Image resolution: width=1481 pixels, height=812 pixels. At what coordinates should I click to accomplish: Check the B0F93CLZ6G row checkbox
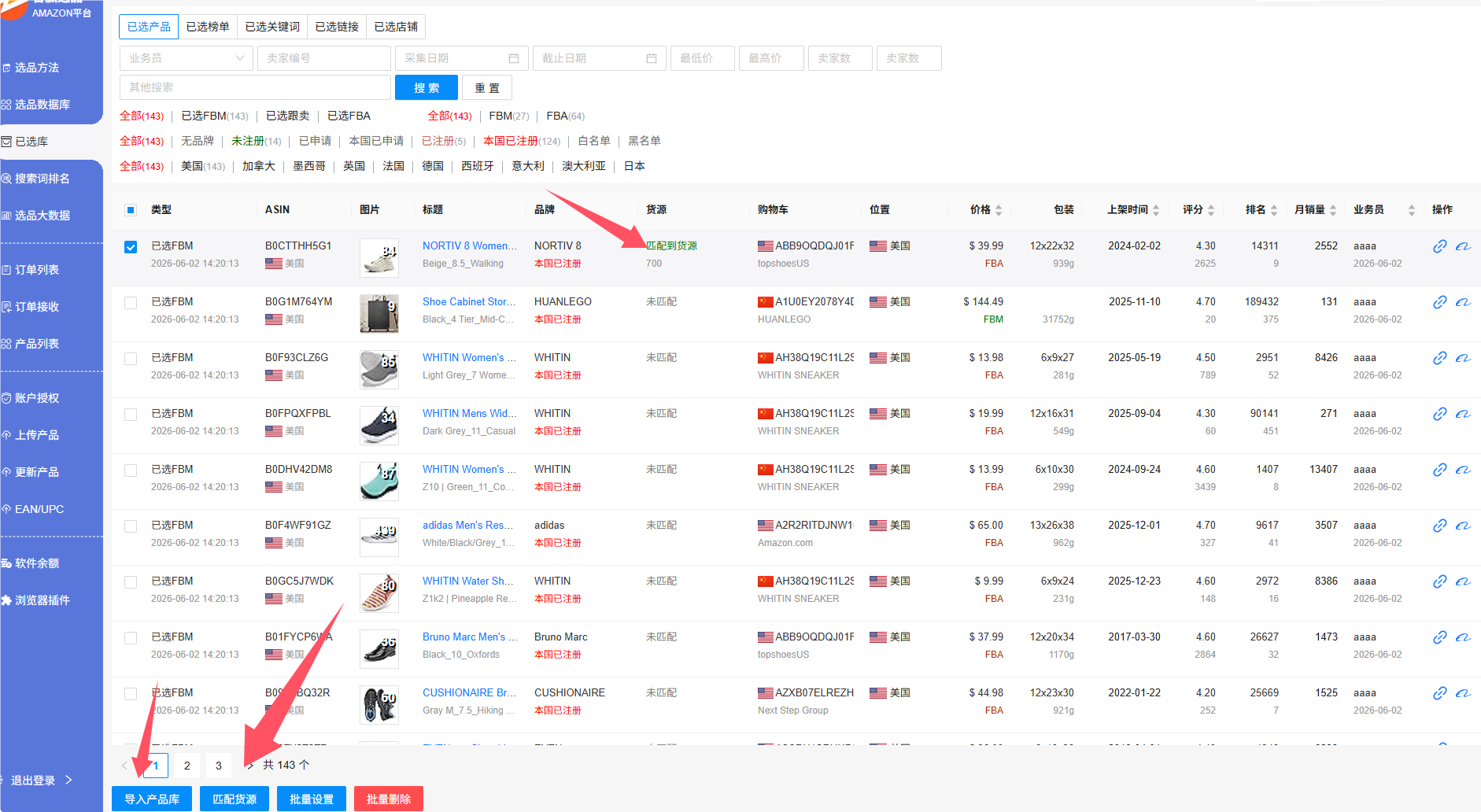click(x=131, y=359)
